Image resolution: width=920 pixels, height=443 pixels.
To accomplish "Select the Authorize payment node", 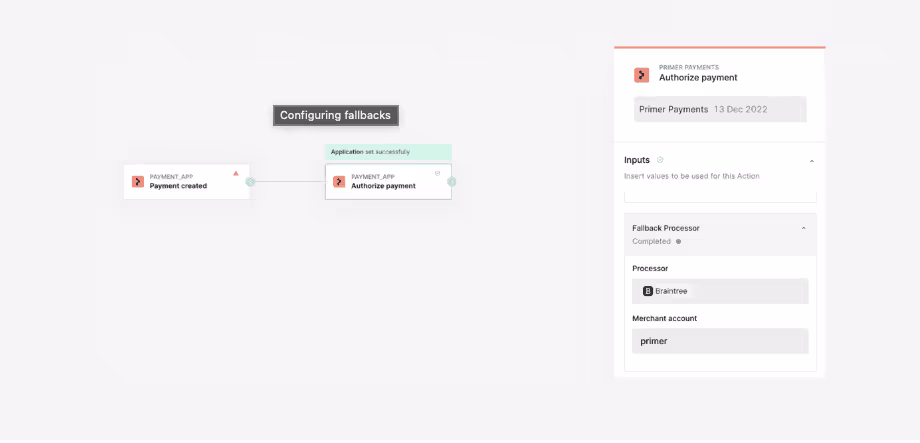I will point(388,182).
